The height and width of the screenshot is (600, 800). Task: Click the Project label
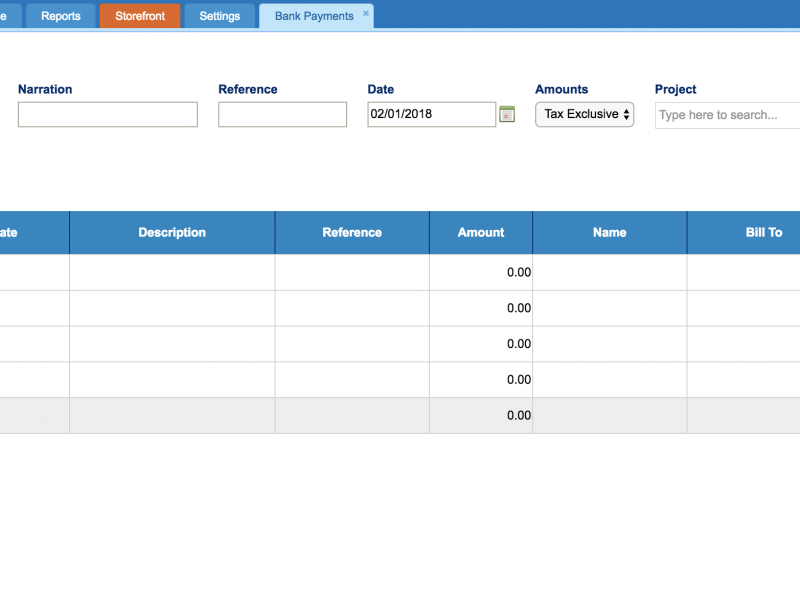676,89
